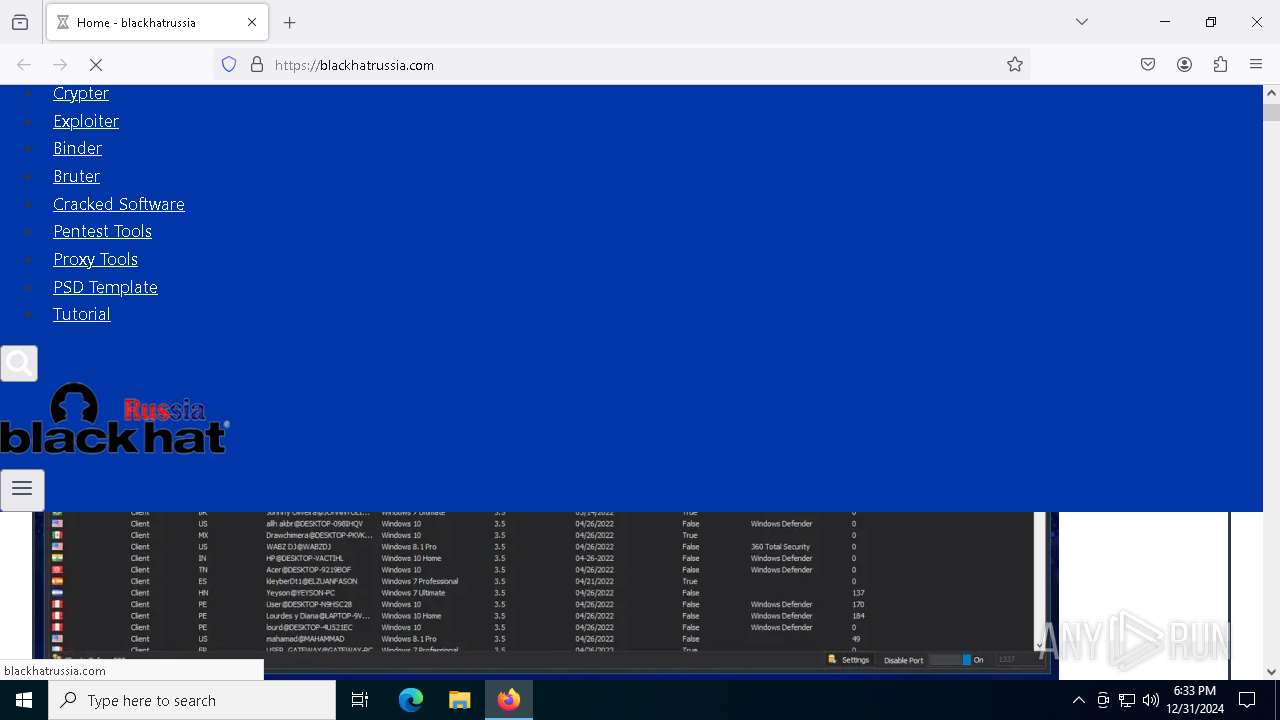Image resolution: width=1280 pixels, height=720 pixels.
Task: View site security padlock info
Action: 257,65
